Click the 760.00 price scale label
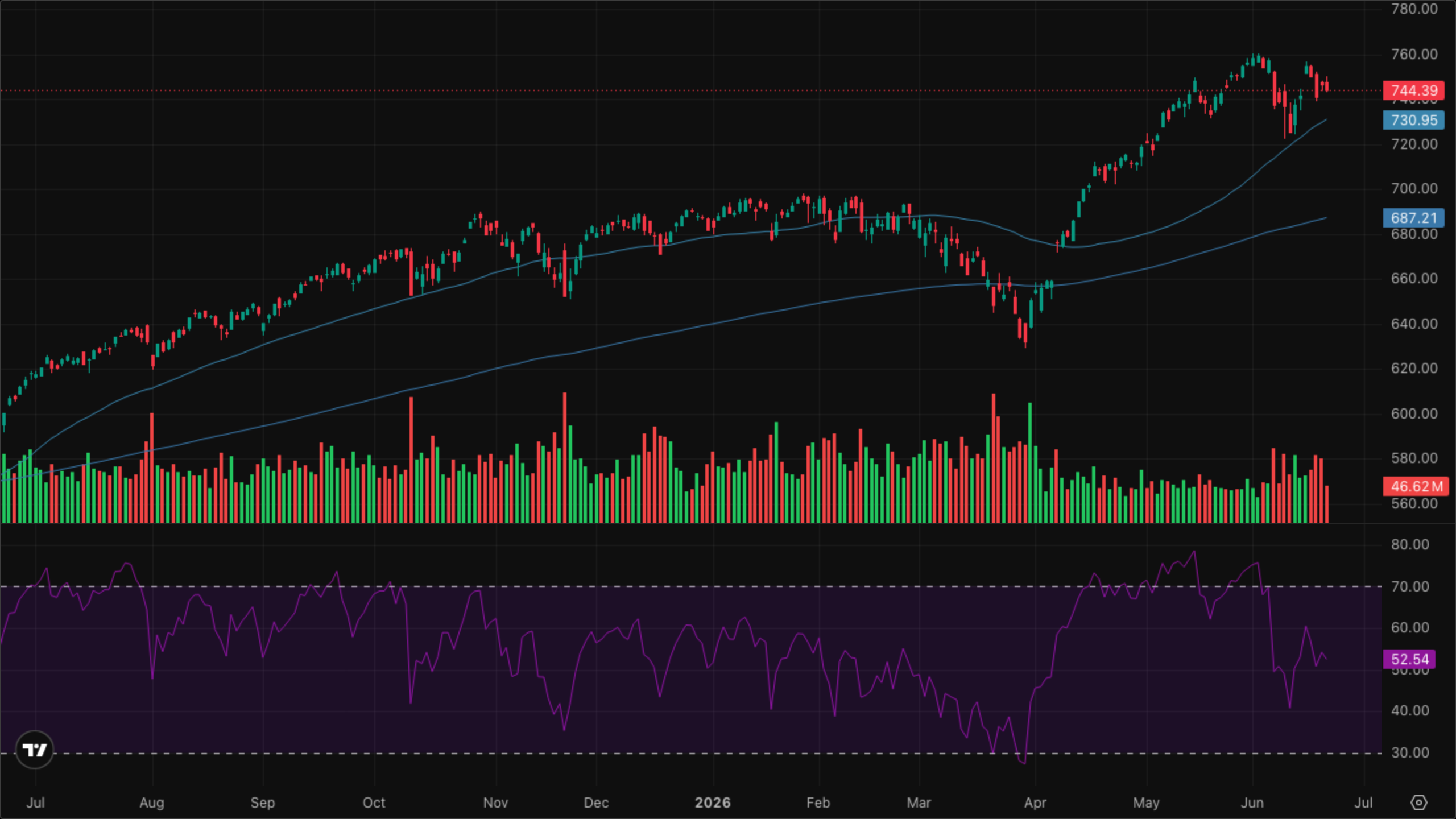This screenshot has height=819, width=1456. (1414, 54)
